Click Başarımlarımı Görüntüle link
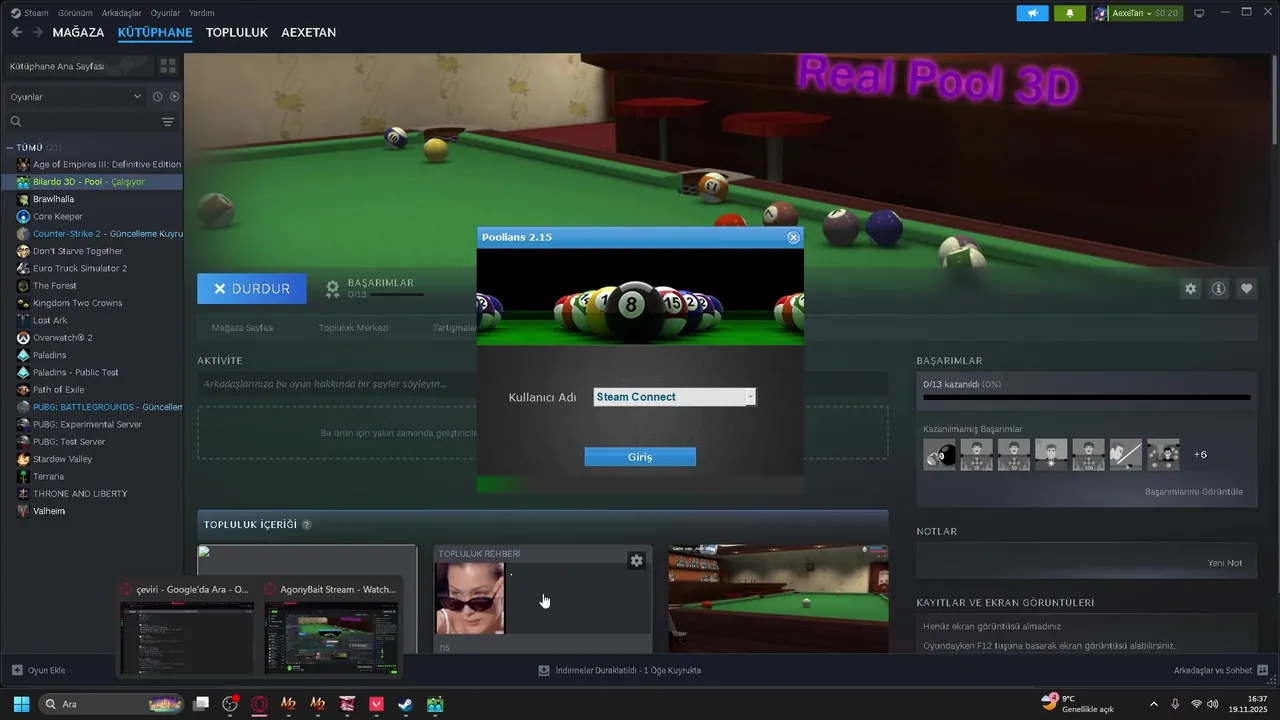The width and height of the screenshot is (1280, 720). tap(1194, 492)
